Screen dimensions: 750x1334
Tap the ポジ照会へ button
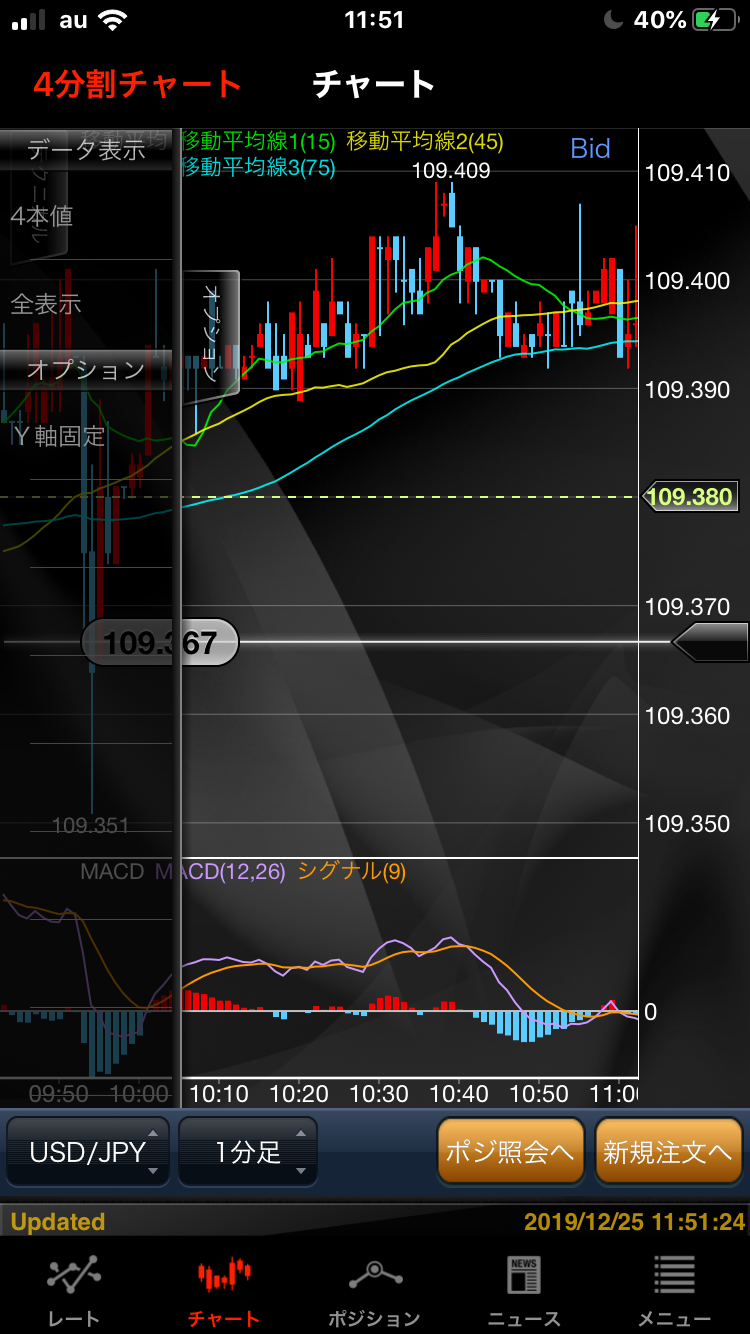pos(510,1152)
